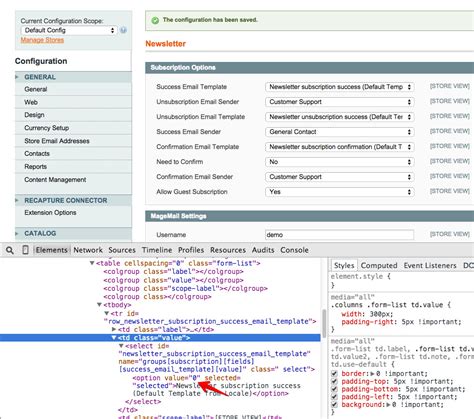Viewport: 474px width, 419px height.
Task: Uncheck the padding-top property checkbox
Action: pos(334,381)
